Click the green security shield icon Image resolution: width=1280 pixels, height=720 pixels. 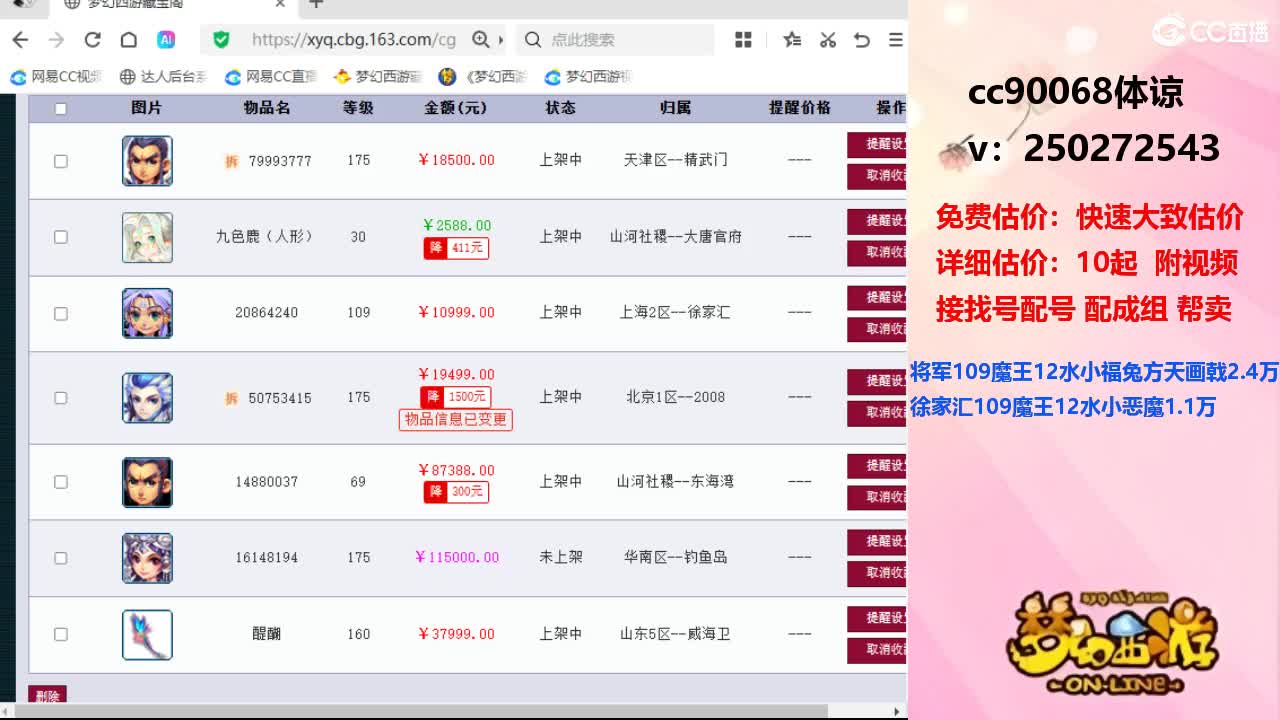click(x=221, y=40)
